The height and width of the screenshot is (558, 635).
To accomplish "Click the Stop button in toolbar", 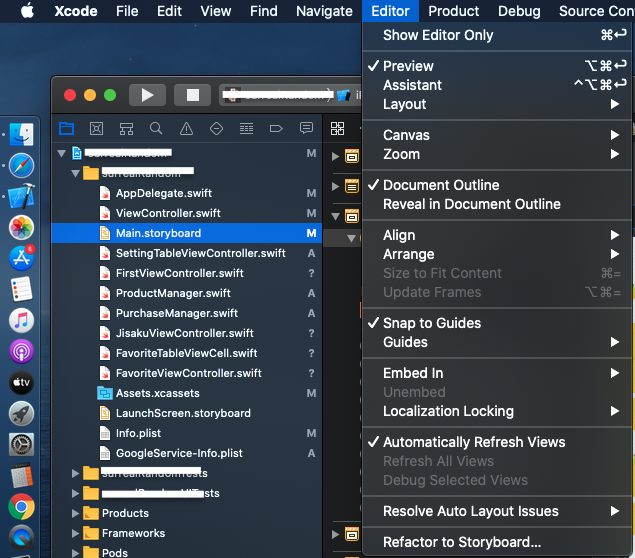I will pyautogui.click(x=192, y=95).
